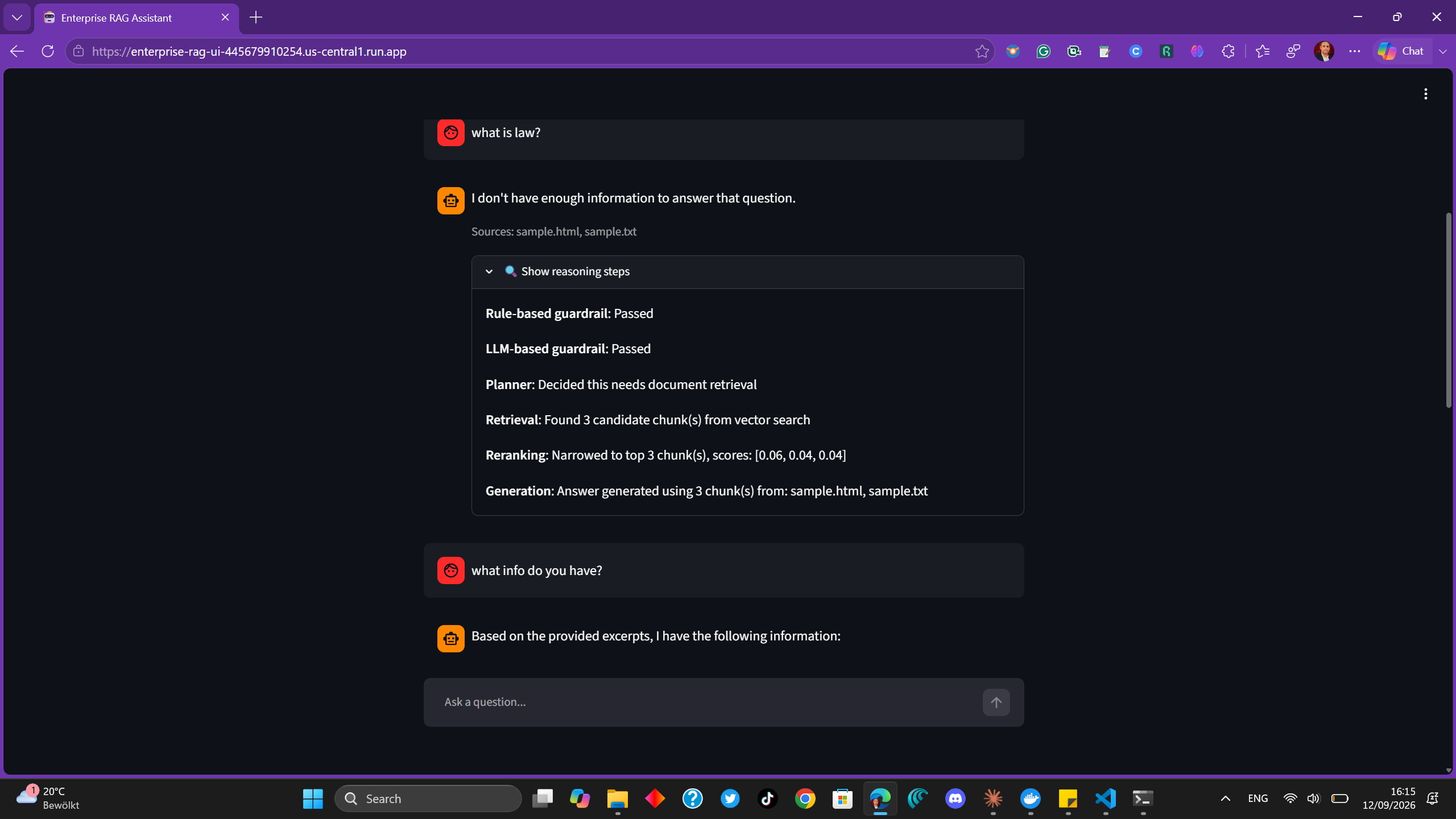This screenshot has width=1456, height=819.
Task: Open the browser profile avatar
Action: click(1324, 51)
